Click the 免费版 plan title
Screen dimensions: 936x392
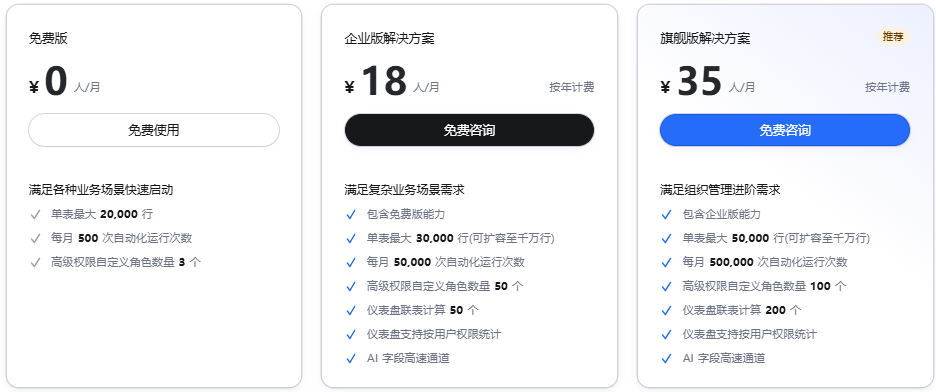tap(48, 39)
